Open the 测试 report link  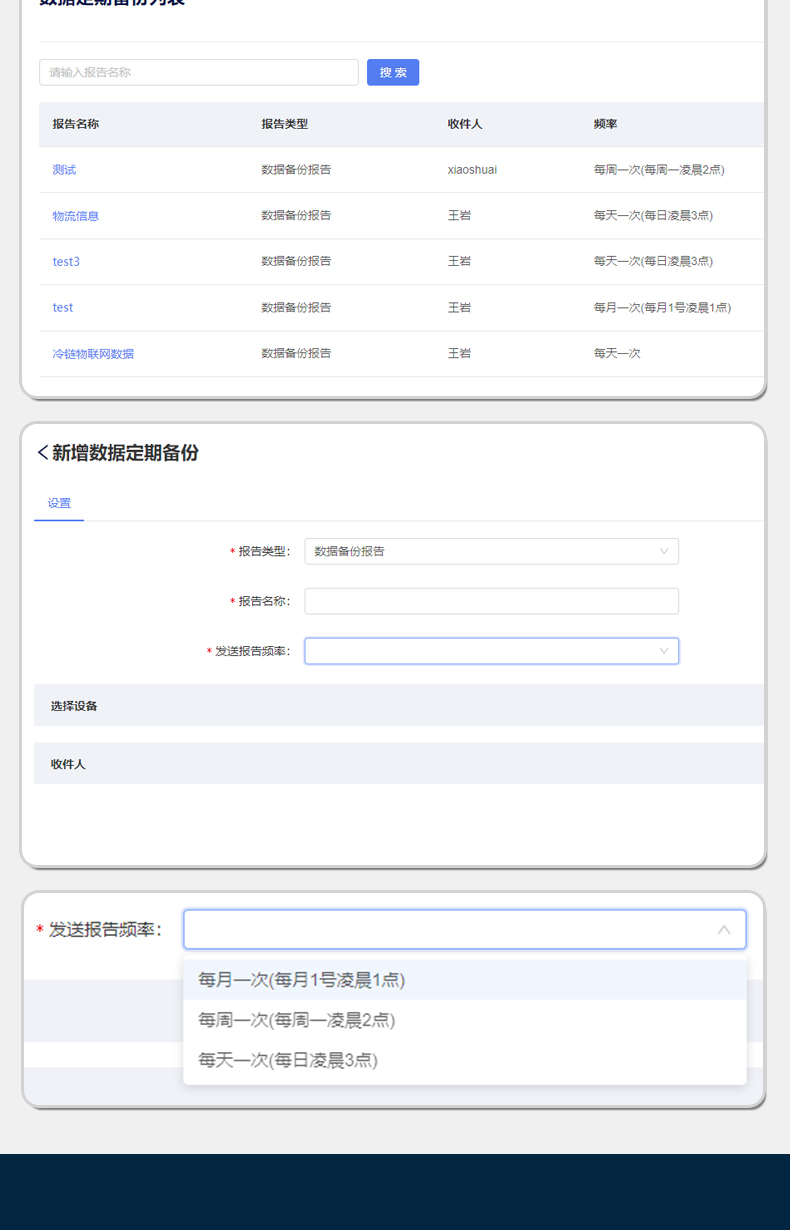point(64,170)
